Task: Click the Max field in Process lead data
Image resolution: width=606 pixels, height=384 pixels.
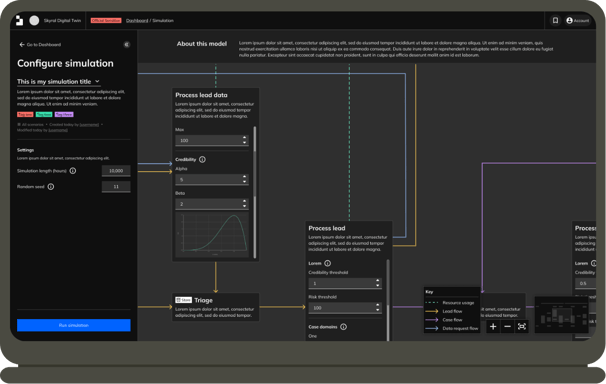Action: 212,140
